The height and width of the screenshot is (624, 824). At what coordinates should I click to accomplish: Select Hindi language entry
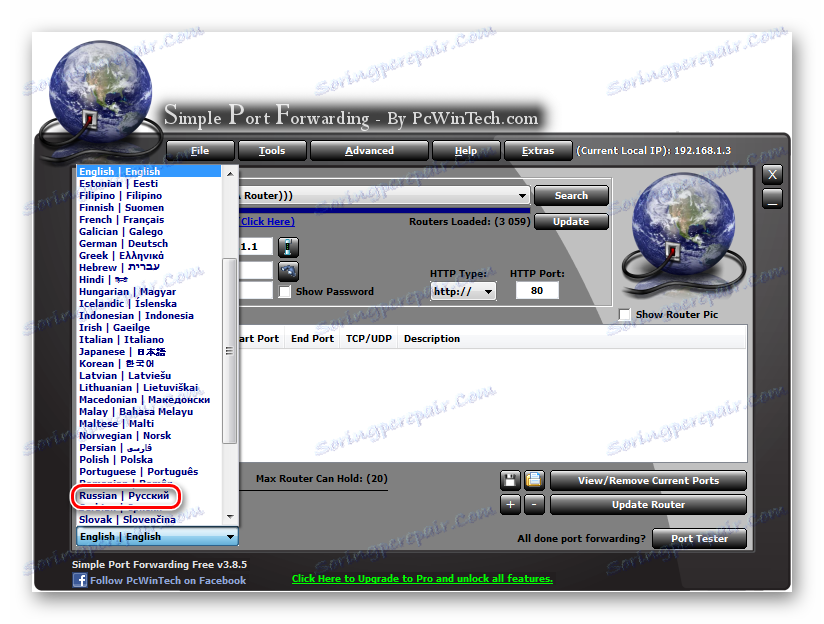click(149, 280)
